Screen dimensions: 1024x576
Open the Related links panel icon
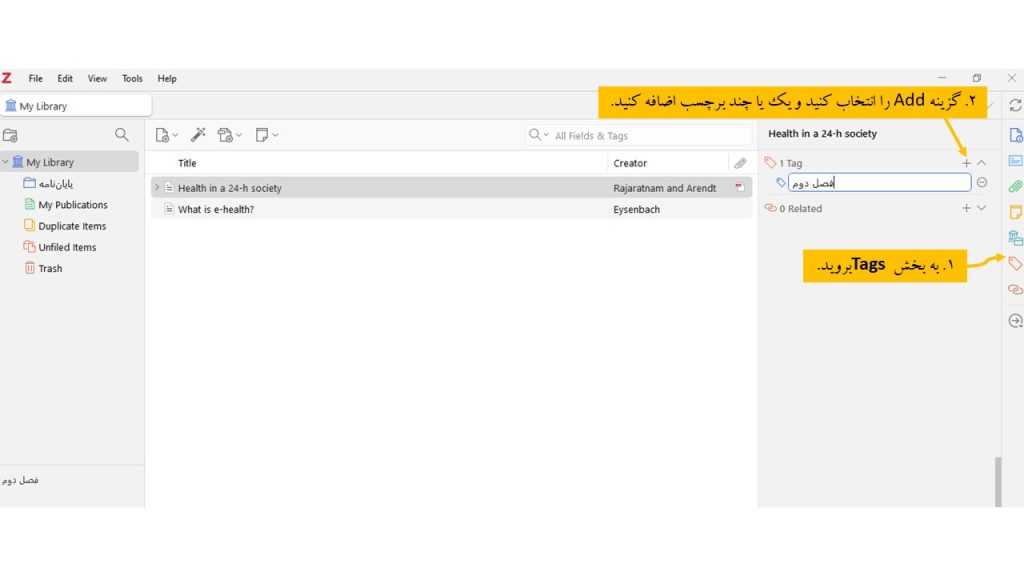1014,291
